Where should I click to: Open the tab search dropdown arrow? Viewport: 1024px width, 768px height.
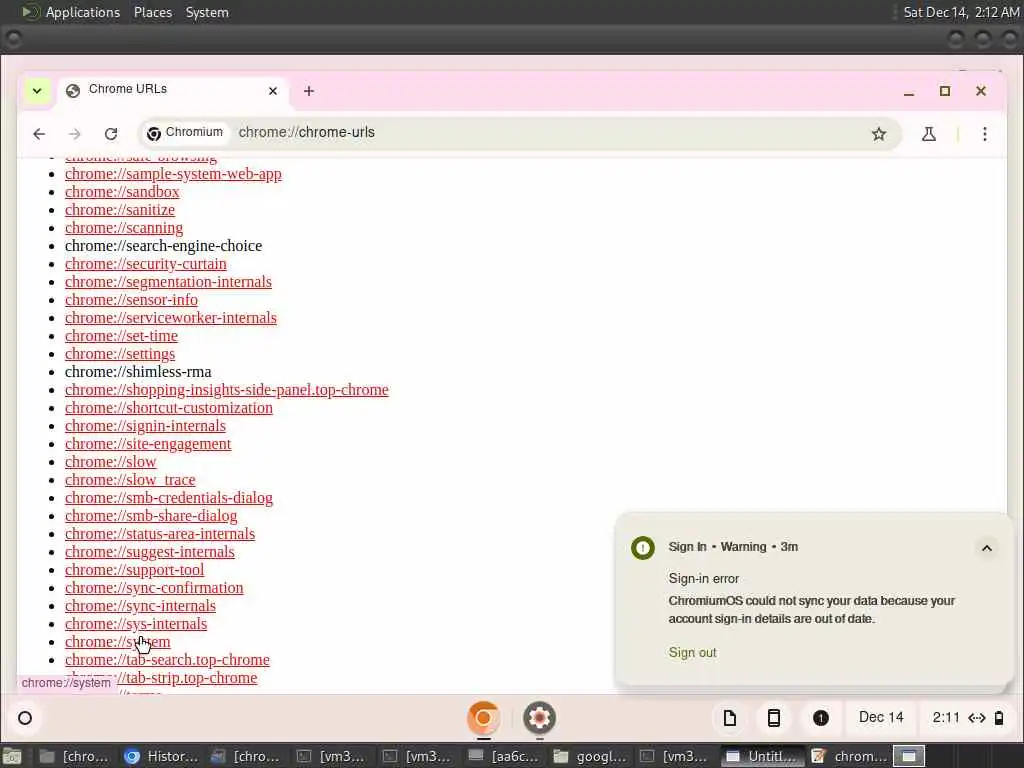click(37, 91)
